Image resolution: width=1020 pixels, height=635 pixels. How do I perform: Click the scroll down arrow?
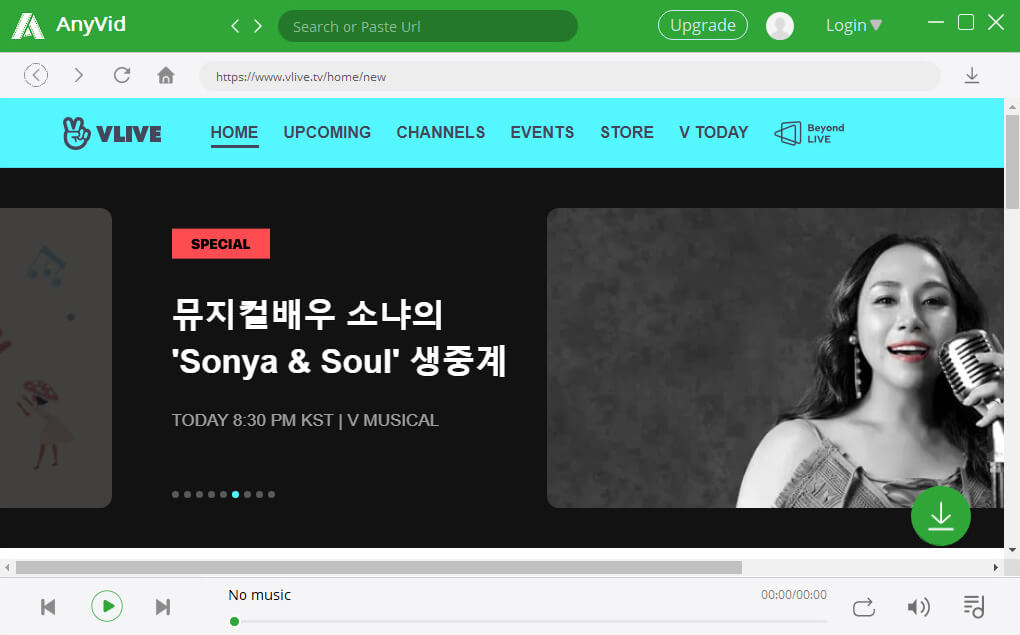[x=1012, y=550]
